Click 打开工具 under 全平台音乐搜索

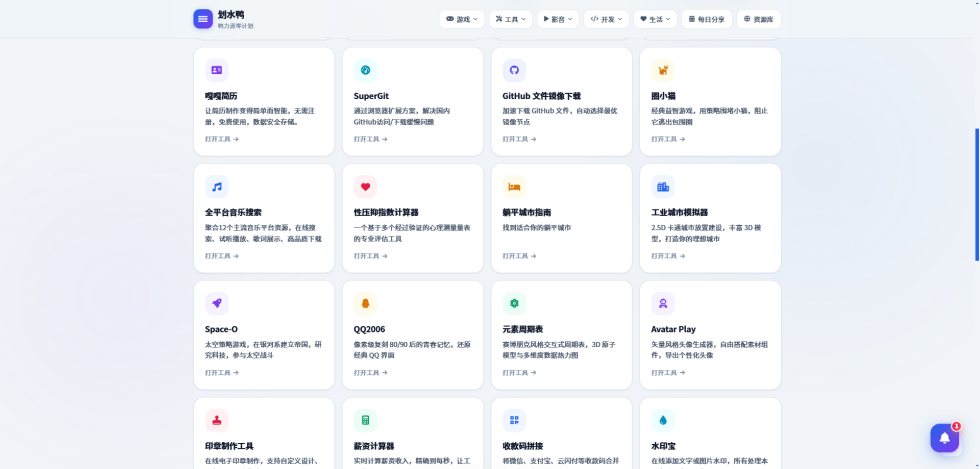(222, 256)
